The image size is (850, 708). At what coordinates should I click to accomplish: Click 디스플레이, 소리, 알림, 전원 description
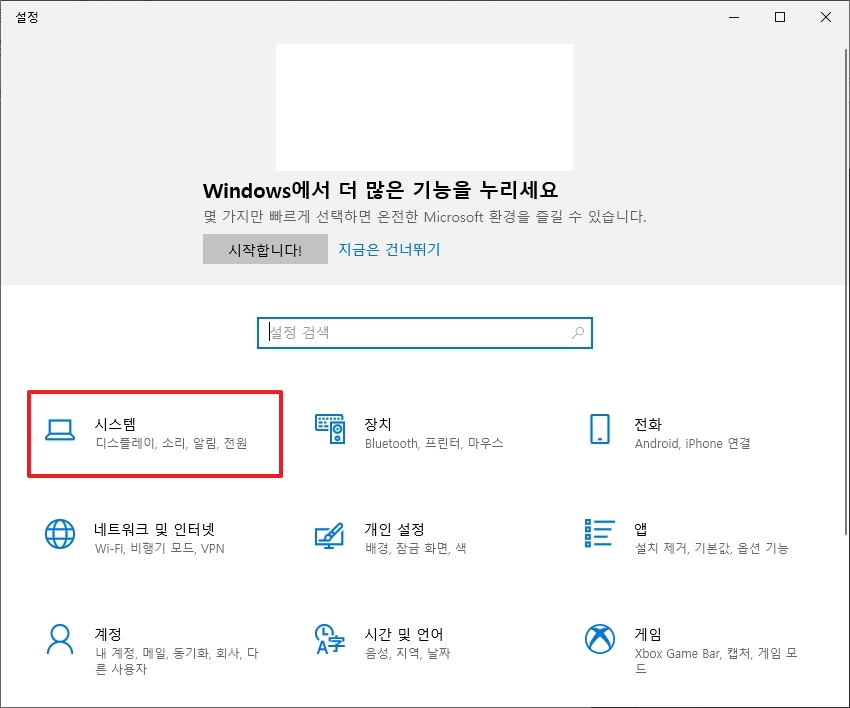[171, 443]
